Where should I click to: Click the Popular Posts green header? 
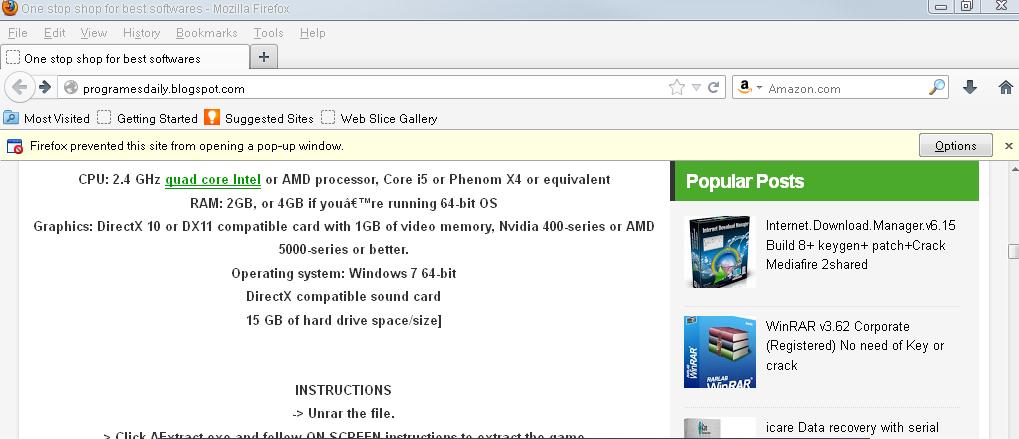pyautogui.click(x=824, y=181)
